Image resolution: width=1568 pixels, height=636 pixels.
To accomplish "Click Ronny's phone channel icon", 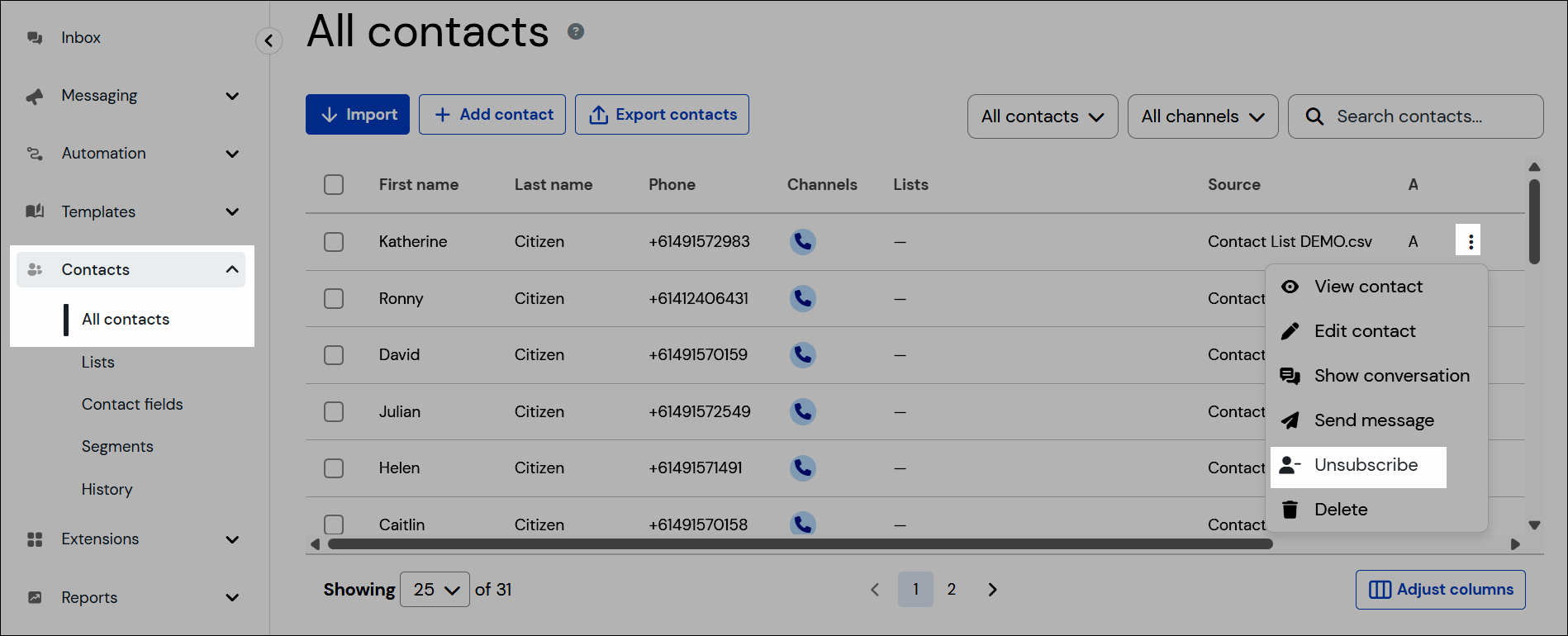I will coord(802,298).
